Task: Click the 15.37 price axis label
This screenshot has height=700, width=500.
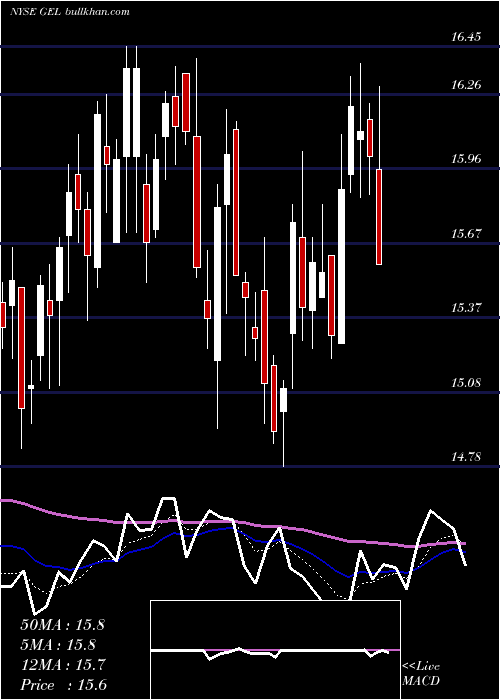Action: (466, 308)
